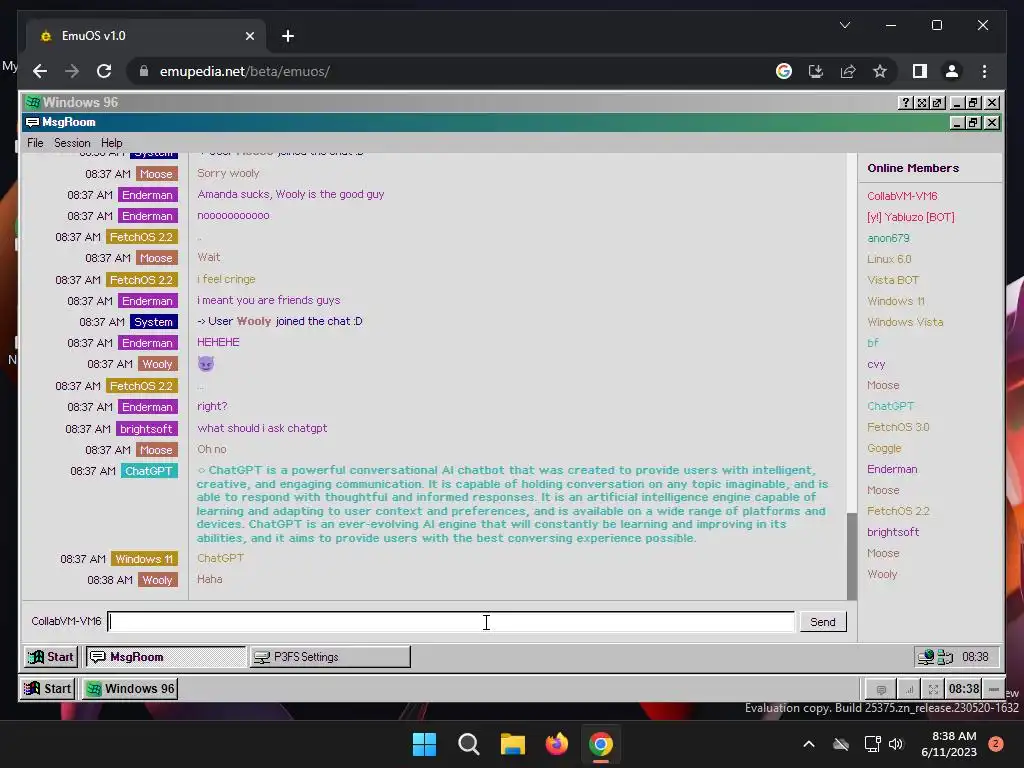
Task: View site information lock icon
Action: (x=144, y=71)
